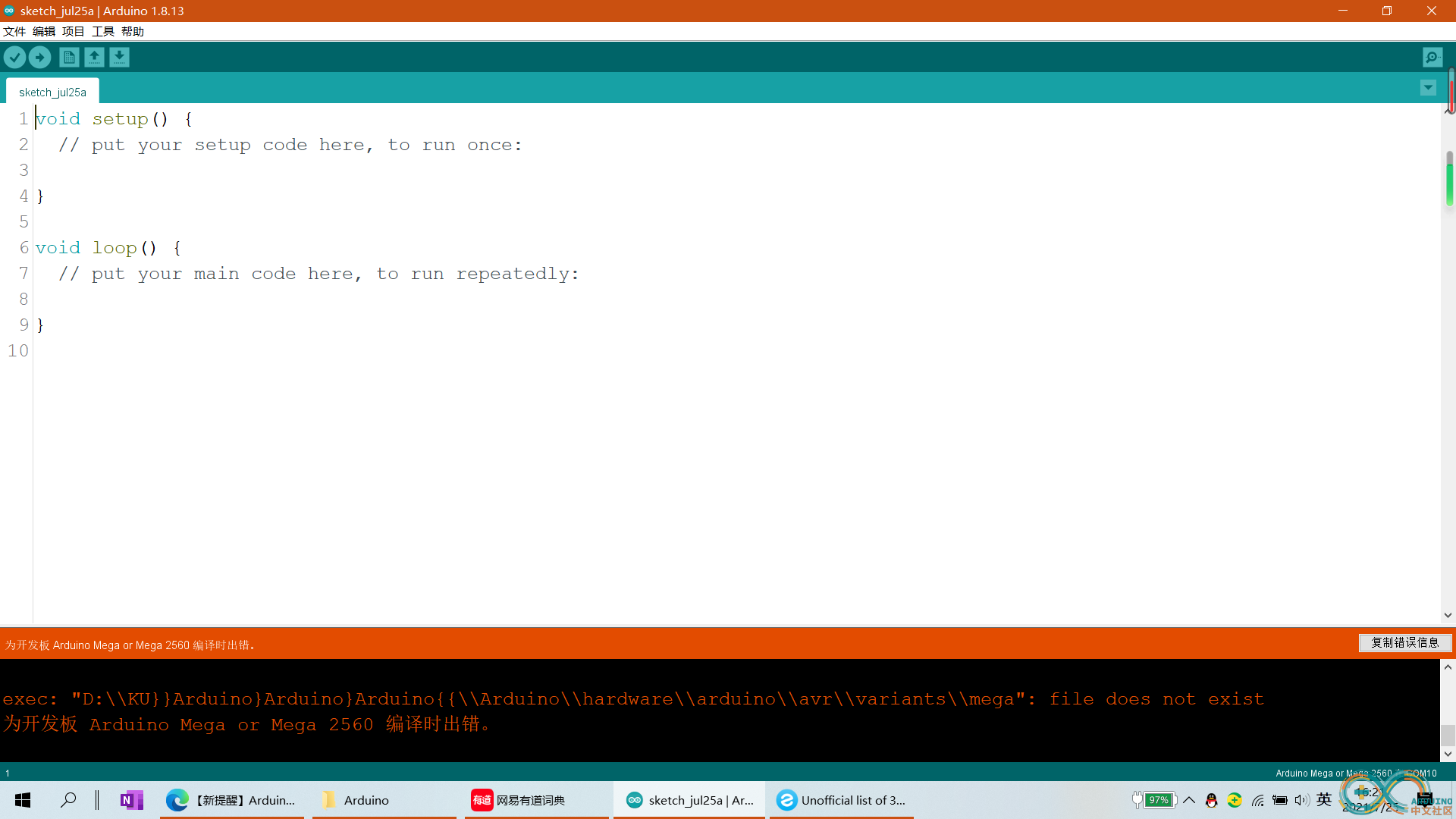The image size is (1456, 819).
Task: Open the 编辑 menu
Action: tap(44, 31)
